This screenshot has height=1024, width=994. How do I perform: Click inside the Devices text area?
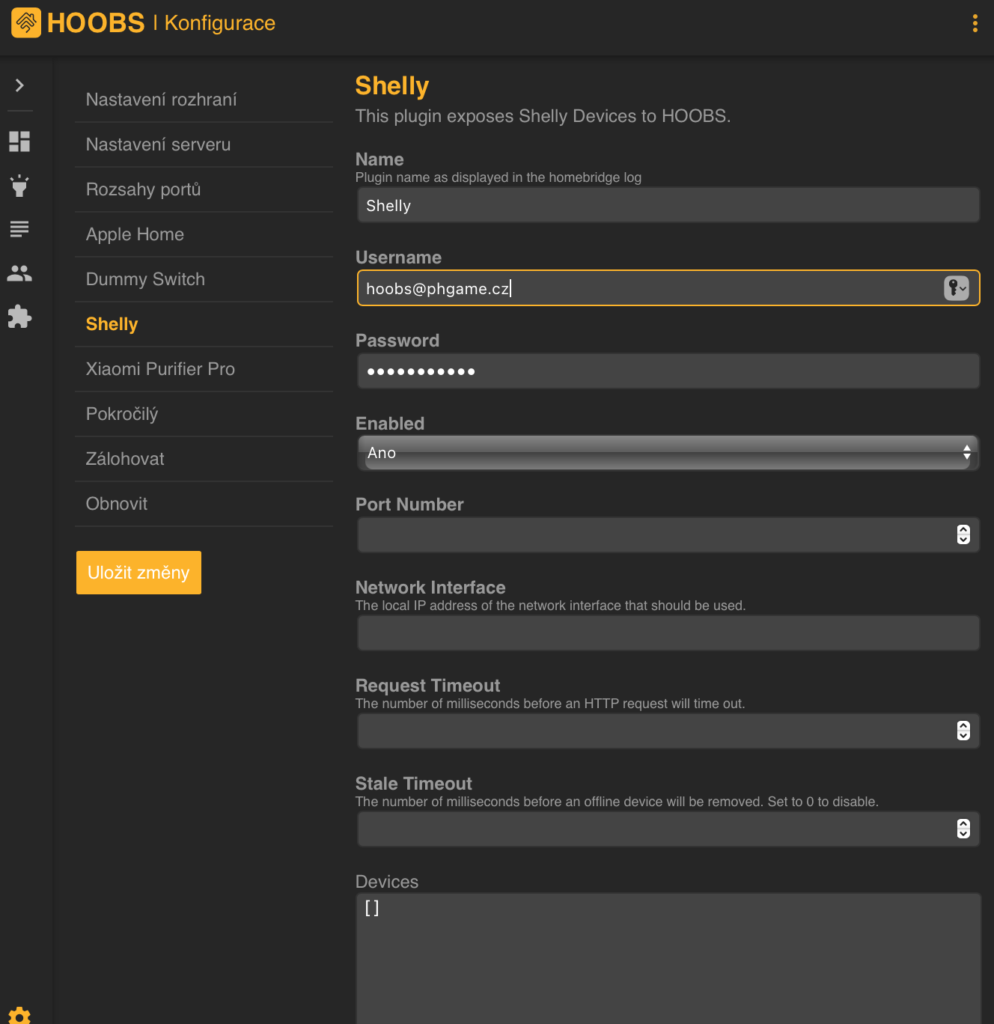pyautogui.click(x=667, y=955)
